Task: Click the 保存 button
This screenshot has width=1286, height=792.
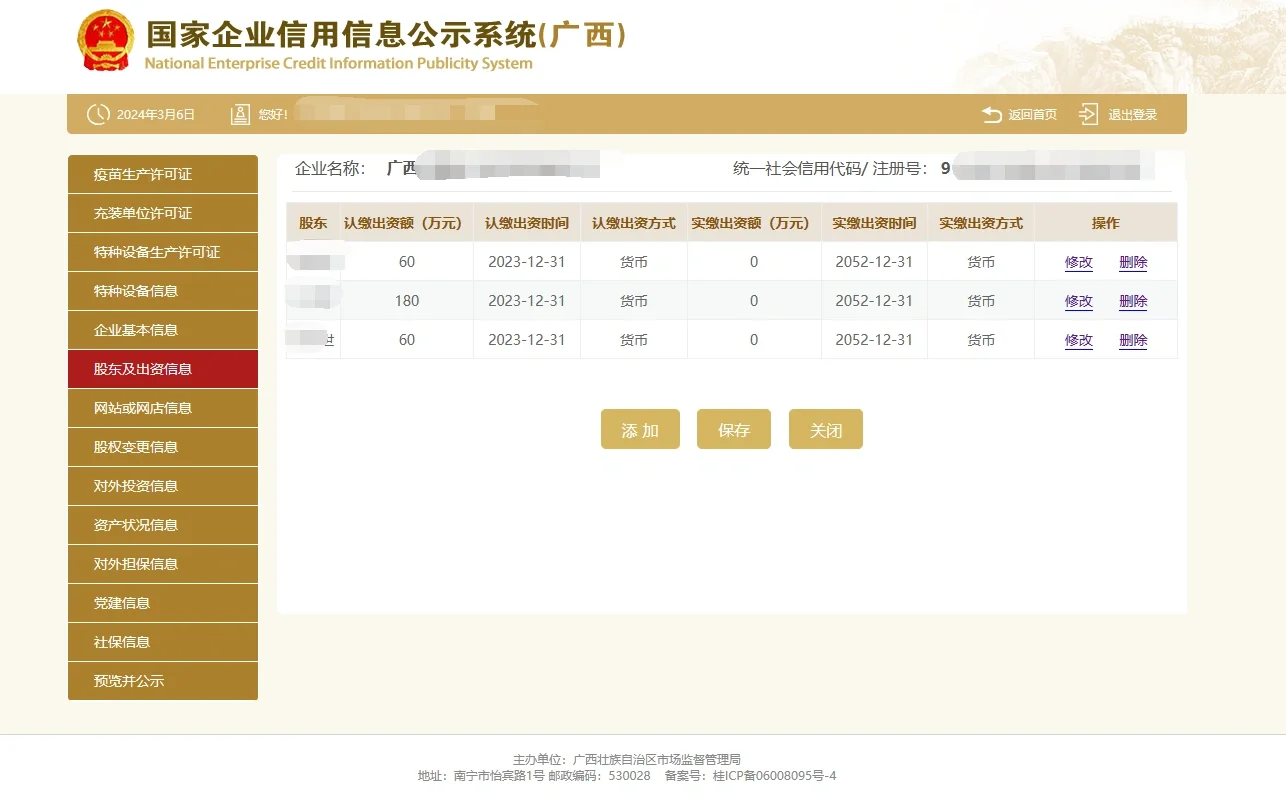Action: (734, 429)
